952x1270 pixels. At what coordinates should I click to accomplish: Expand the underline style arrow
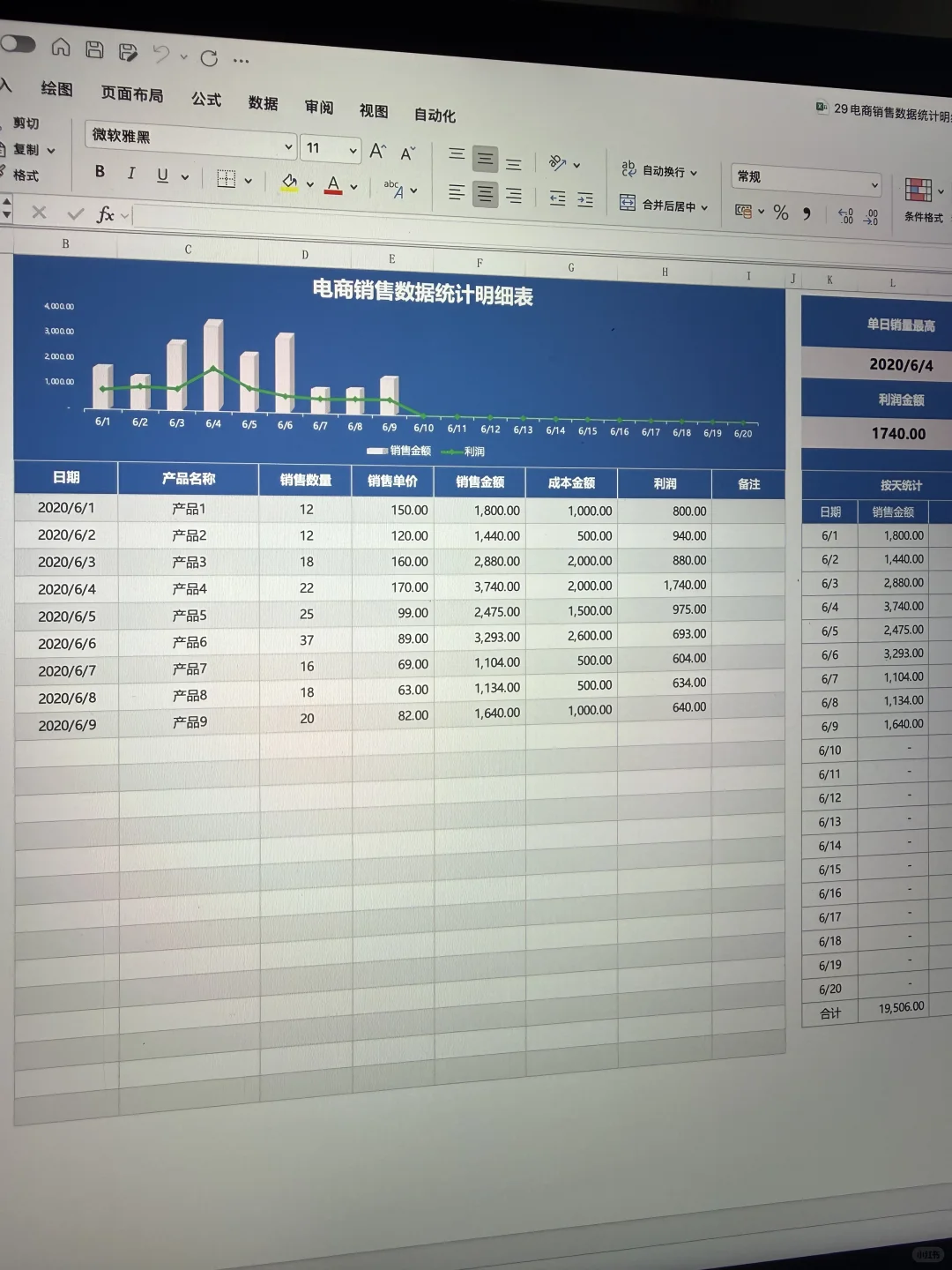coord(185,177)
